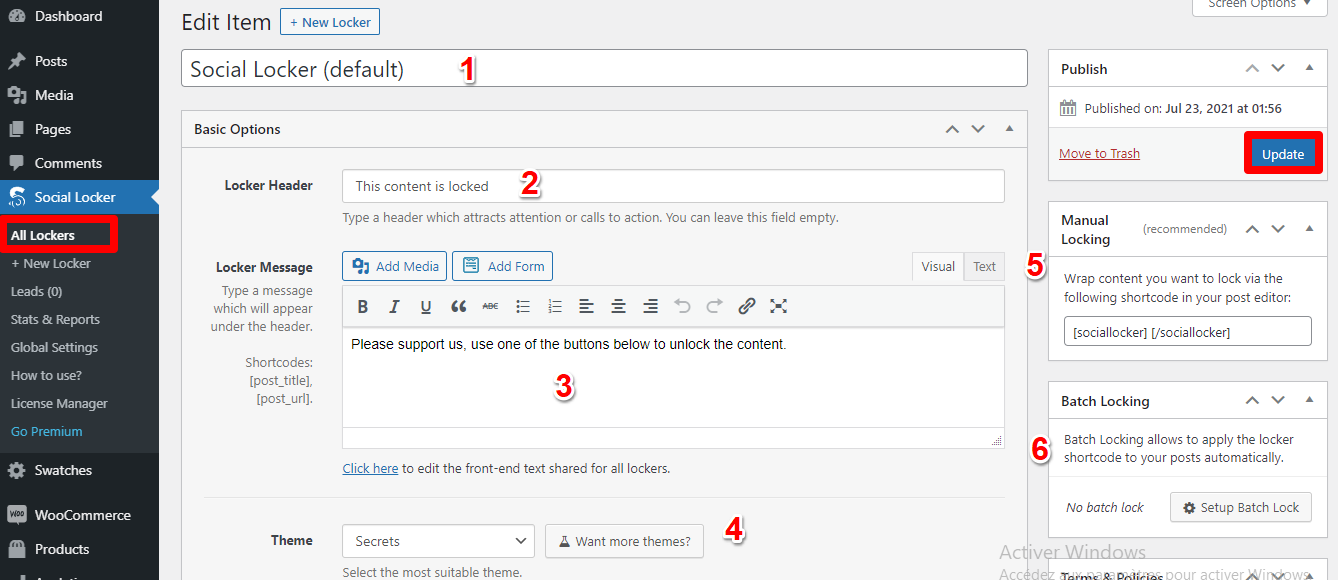Toggle the bulleted list icon
Screen dimensions: 1338x580
522,307
